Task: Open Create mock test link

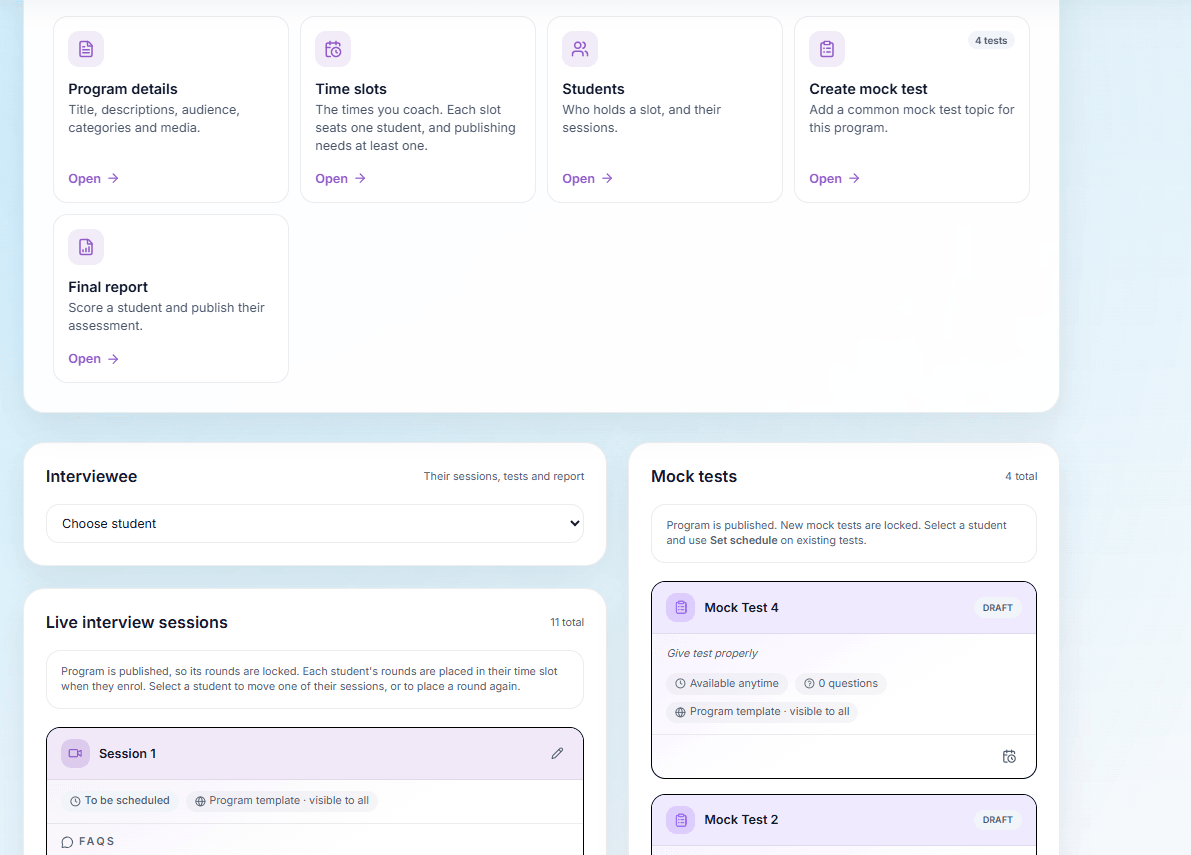Action: pyautogui.click(x=834, y=178)
